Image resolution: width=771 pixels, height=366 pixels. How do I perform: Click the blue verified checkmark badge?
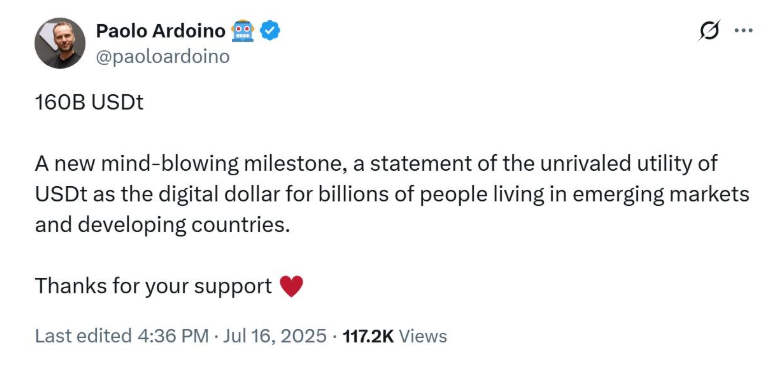click(270, 31)
